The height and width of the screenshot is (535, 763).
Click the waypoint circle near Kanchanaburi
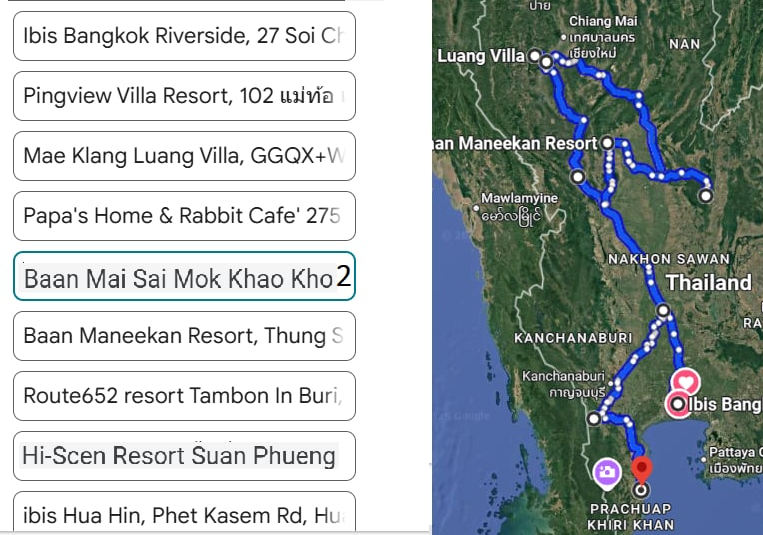[595, 419]
